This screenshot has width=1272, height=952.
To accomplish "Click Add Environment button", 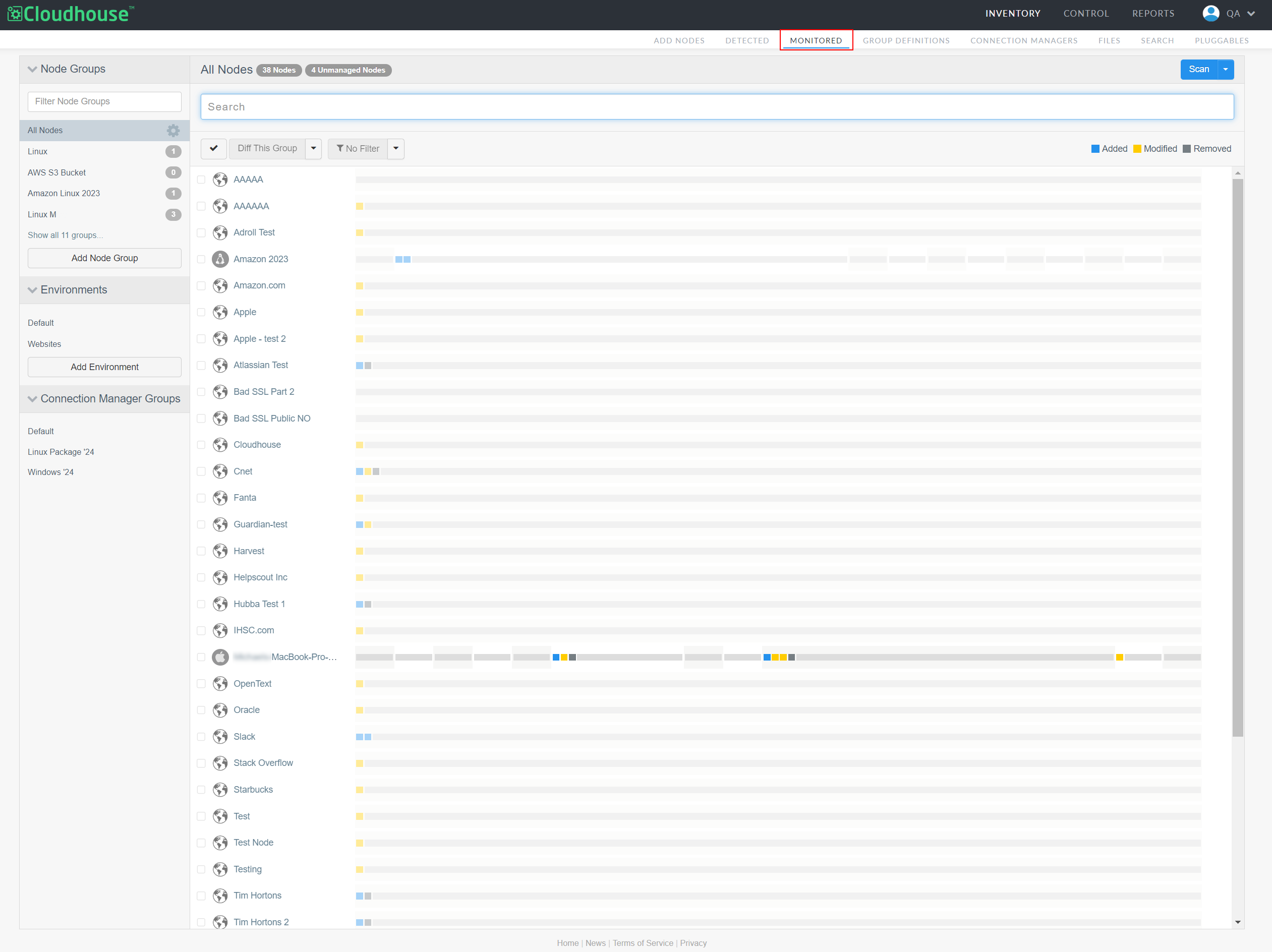I will click(105, 368).
